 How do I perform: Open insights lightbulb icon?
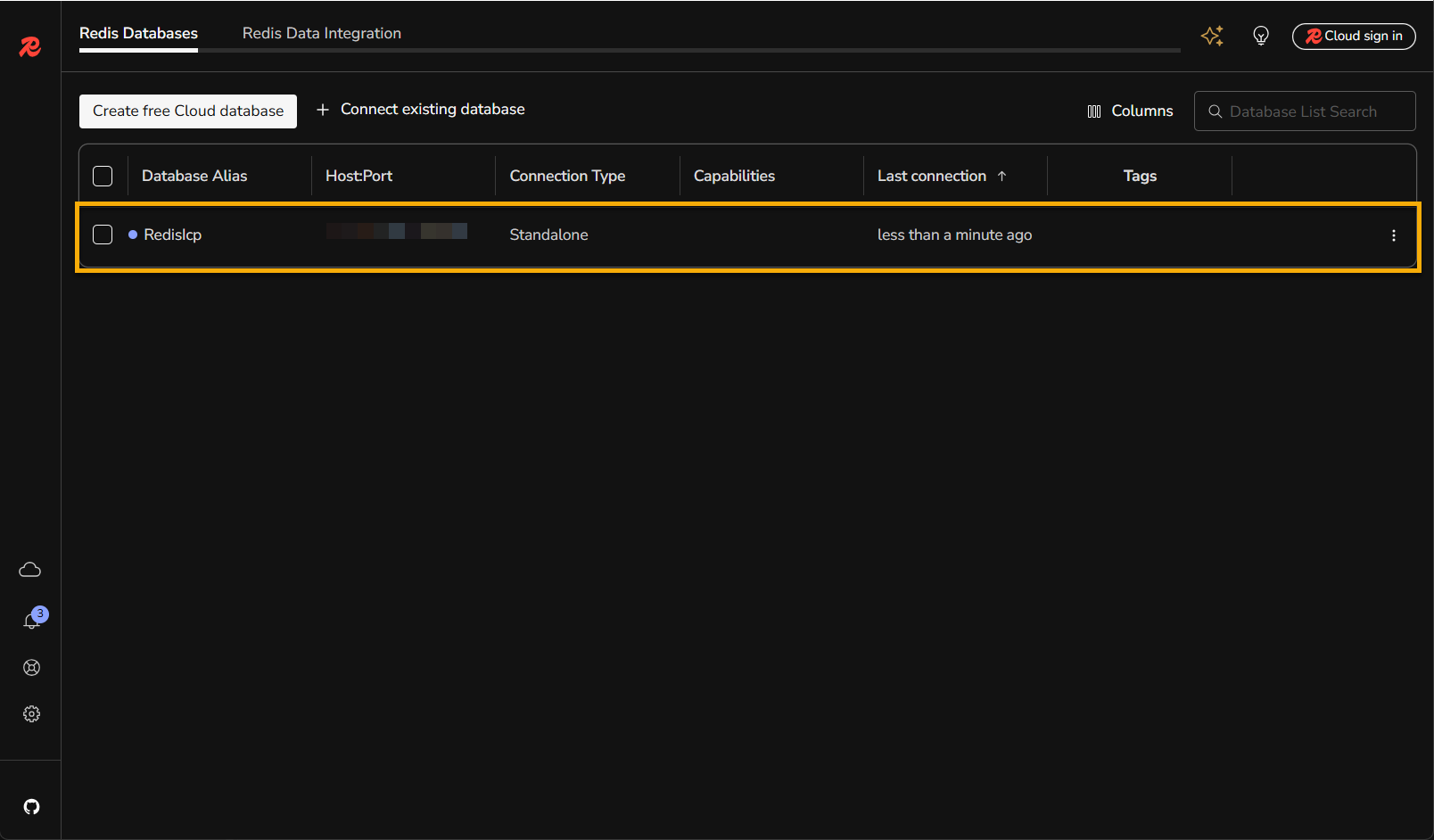point(1260,36)
